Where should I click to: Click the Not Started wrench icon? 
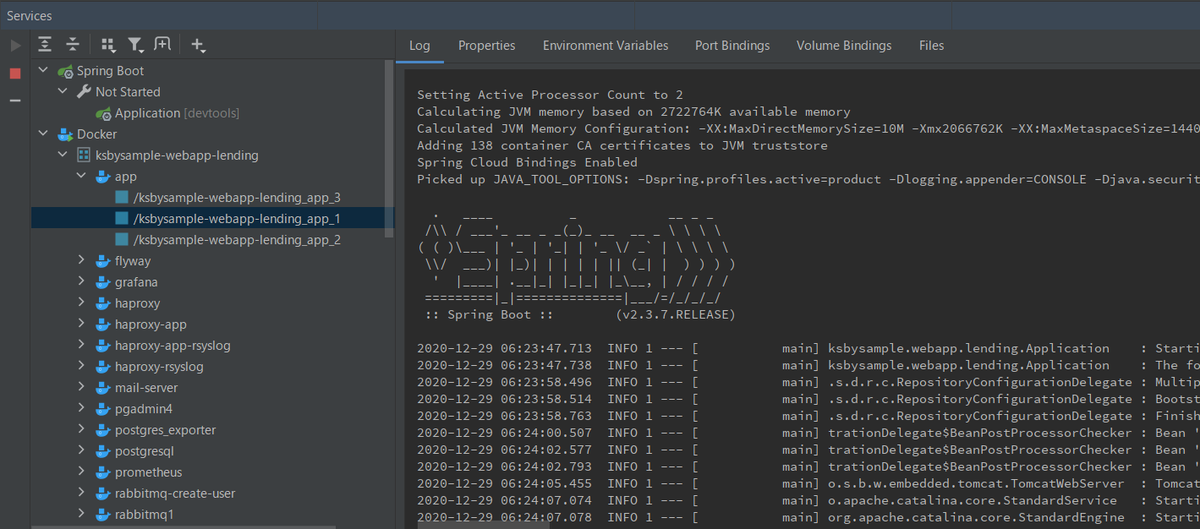coord(84,92)
